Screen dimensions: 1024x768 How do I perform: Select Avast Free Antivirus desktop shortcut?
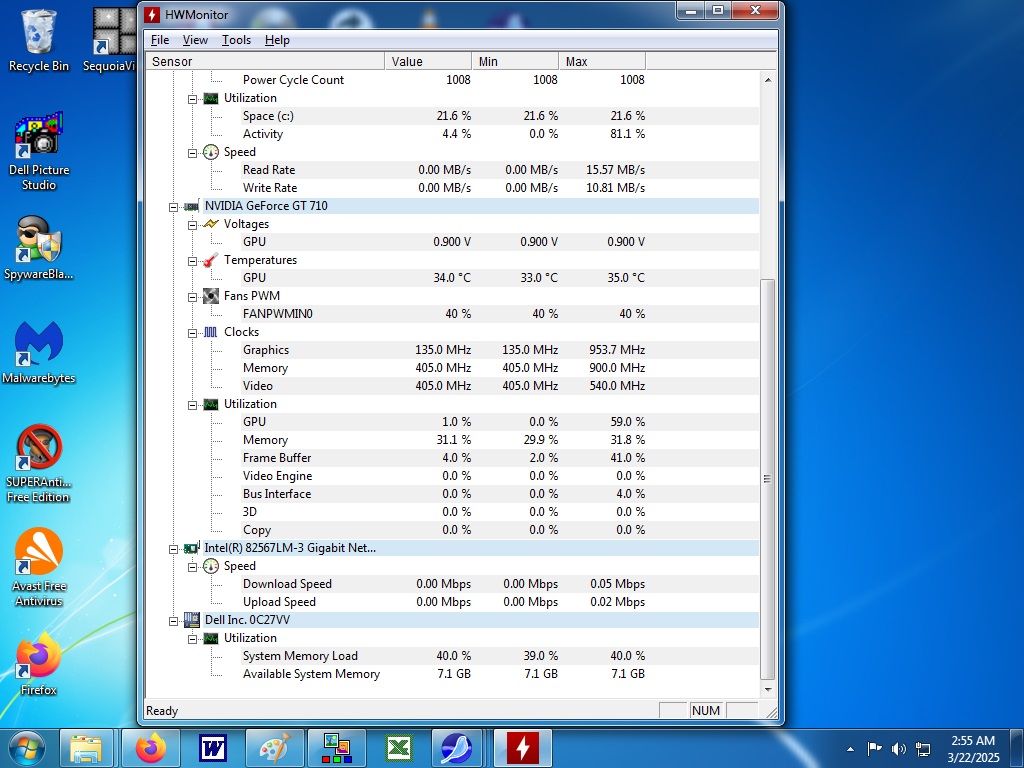(x=39, y=567)
